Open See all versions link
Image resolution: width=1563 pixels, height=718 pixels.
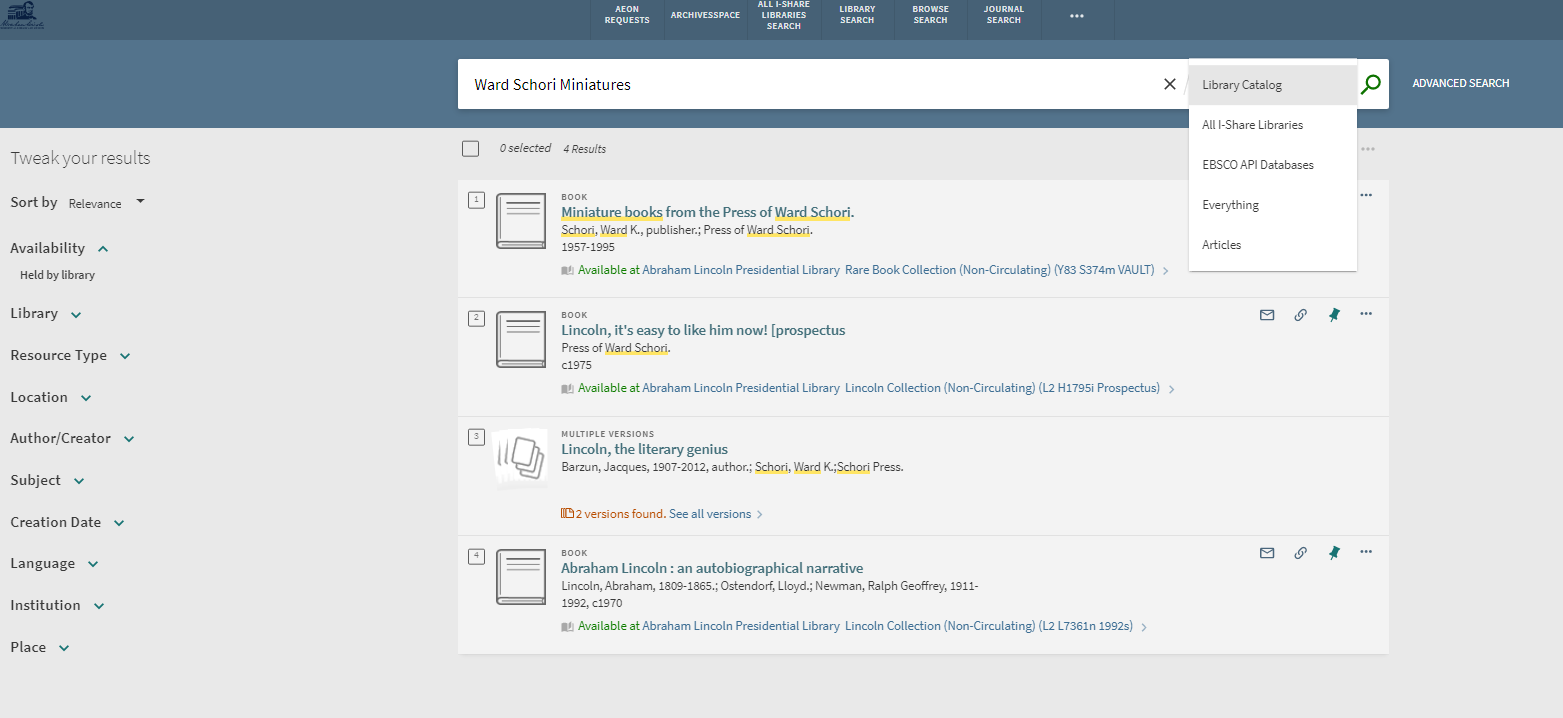click(x=710, y=514)
